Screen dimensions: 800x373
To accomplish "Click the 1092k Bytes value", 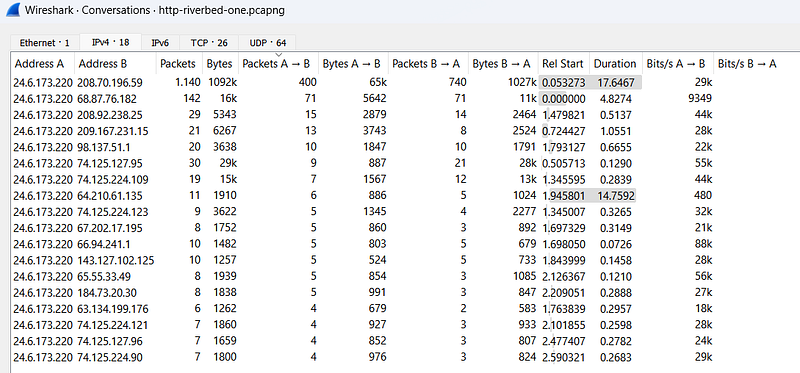I will pyautogui.click(x=222, y=83).
